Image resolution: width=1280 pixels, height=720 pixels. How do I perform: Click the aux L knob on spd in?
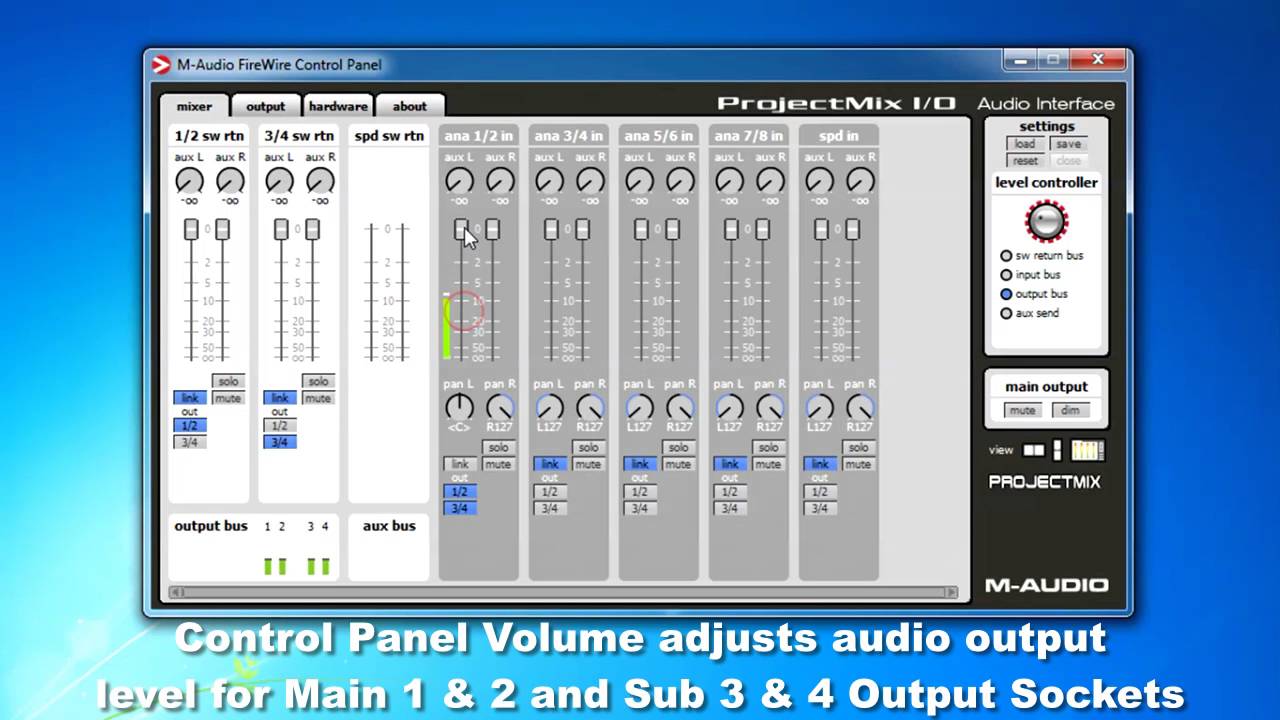click(x=819, y=181)
